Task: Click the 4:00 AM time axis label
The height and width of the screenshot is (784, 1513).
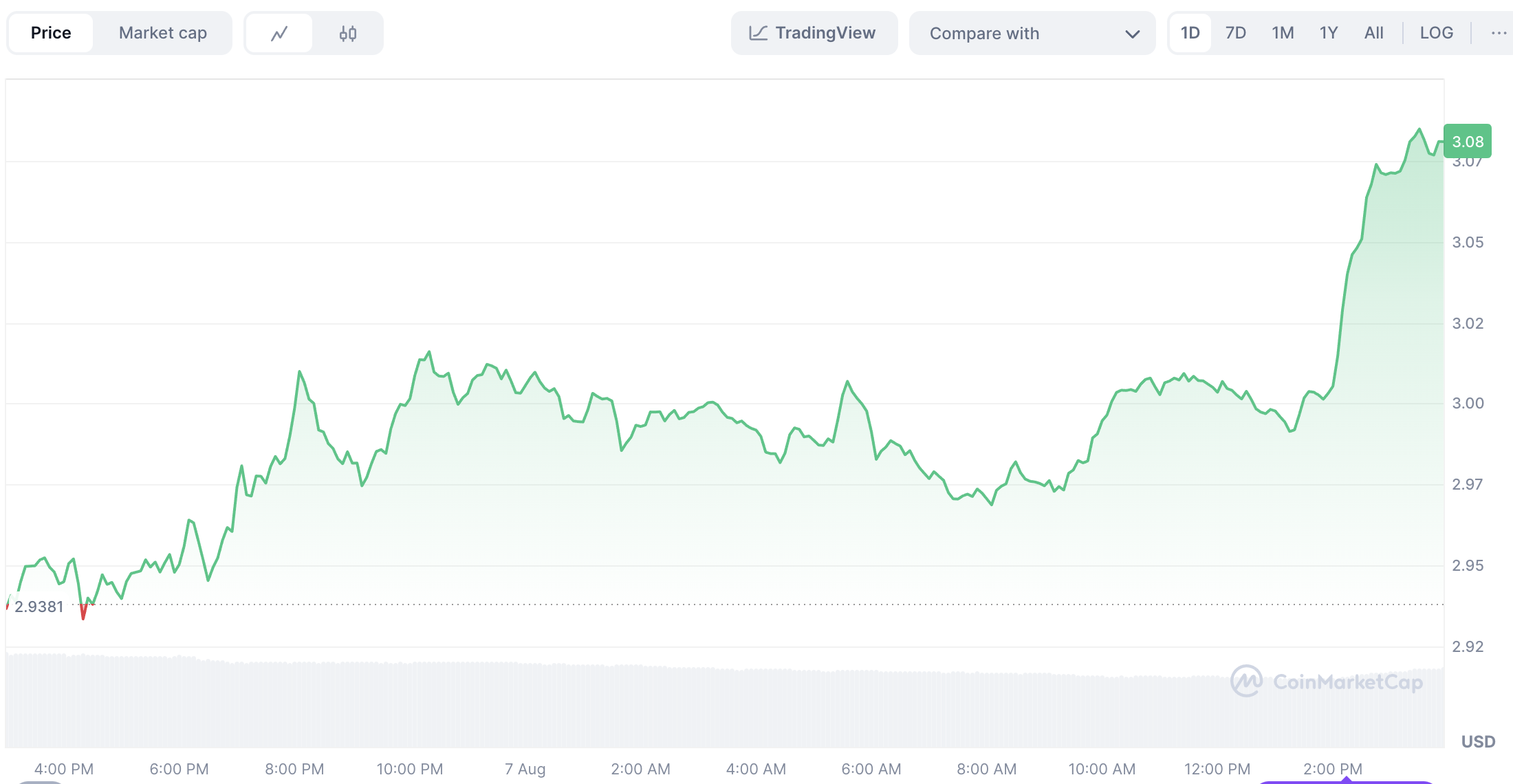Action: pos(756,769)
